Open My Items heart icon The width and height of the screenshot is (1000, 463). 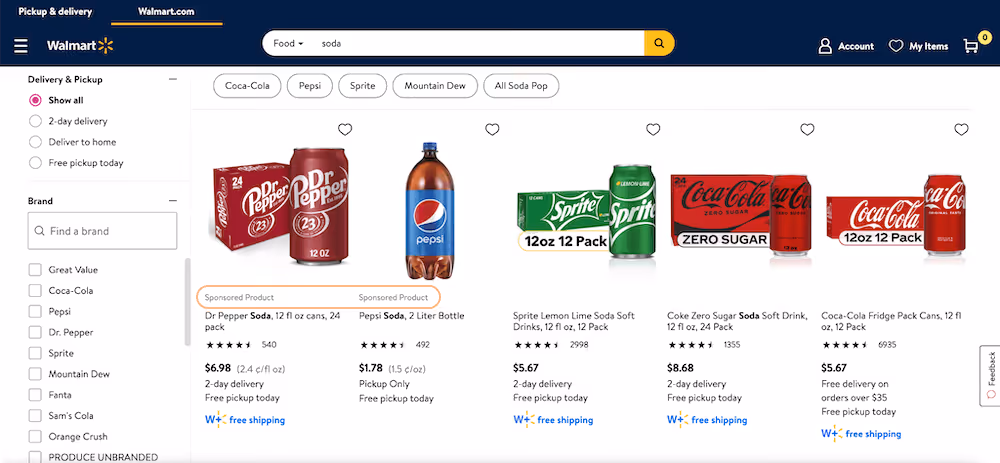(x=895, y=46)
